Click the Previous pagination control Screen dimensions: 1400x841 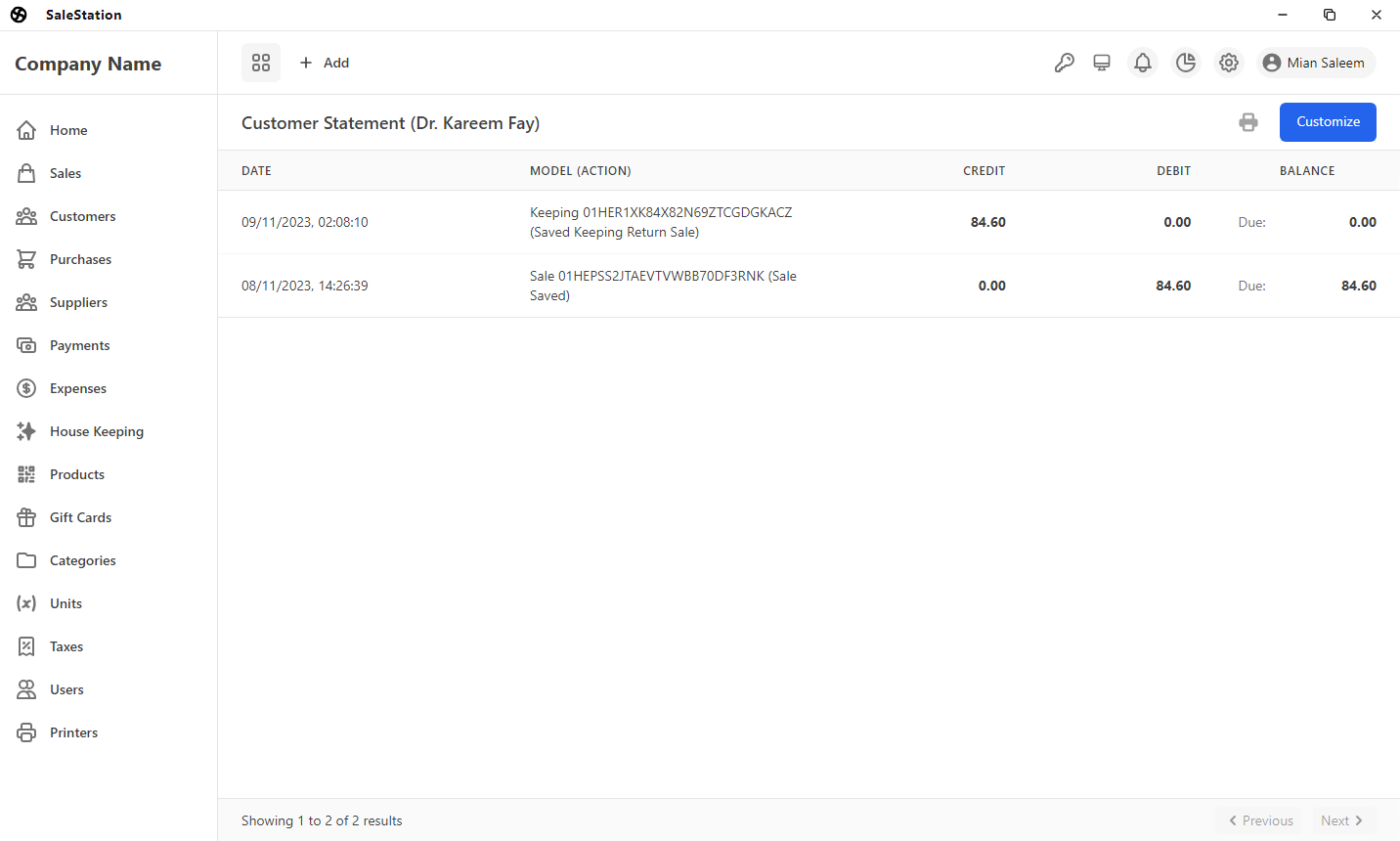click(x=1259, y=820)
